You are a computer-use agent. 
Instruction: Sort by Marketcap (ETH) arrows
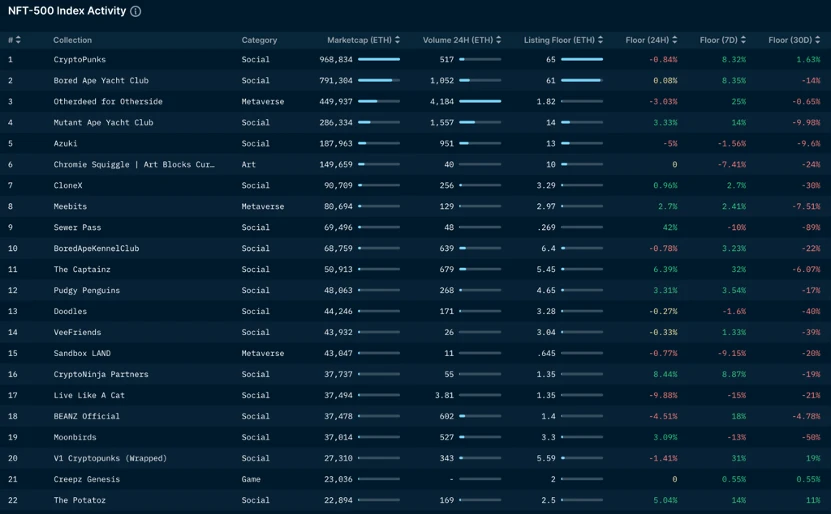click(x=397, y=40)
